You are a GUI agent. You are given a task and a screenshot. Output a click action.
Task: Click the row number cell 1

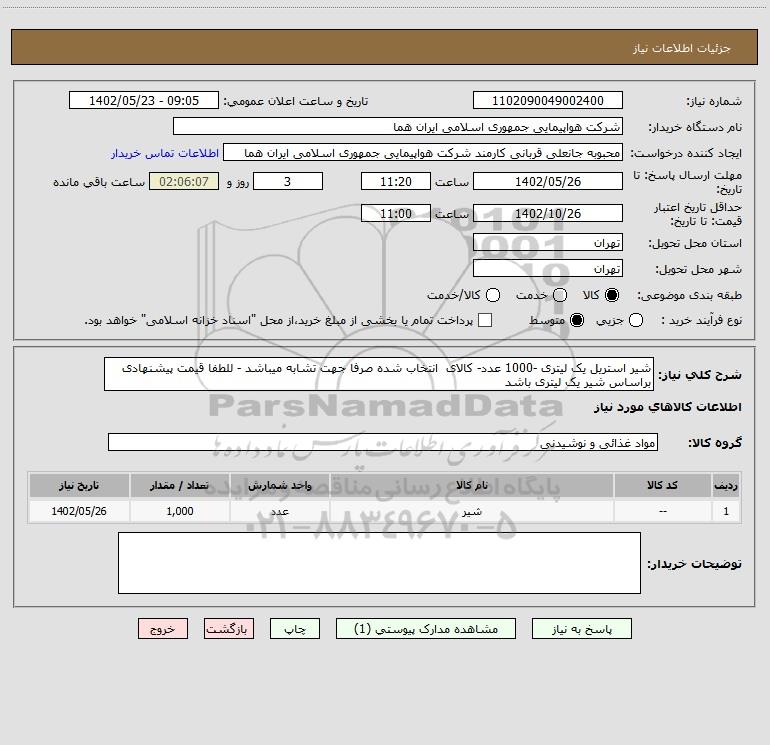point(726,511)
